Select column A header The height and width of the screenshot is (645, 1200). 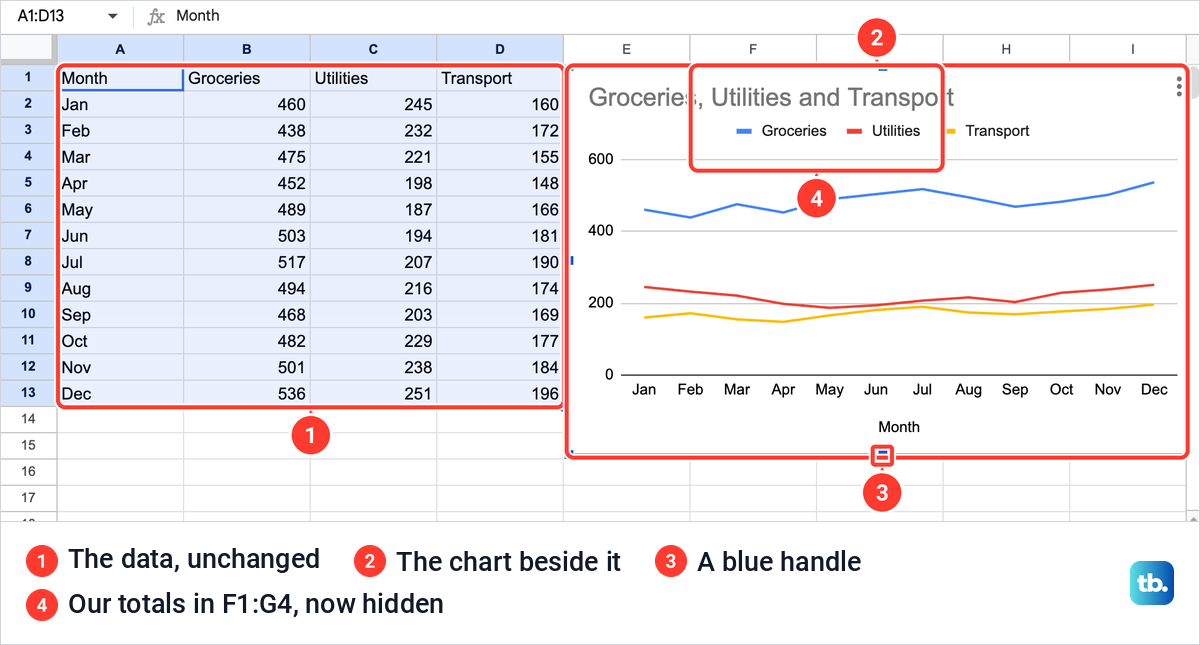point(120,48)
